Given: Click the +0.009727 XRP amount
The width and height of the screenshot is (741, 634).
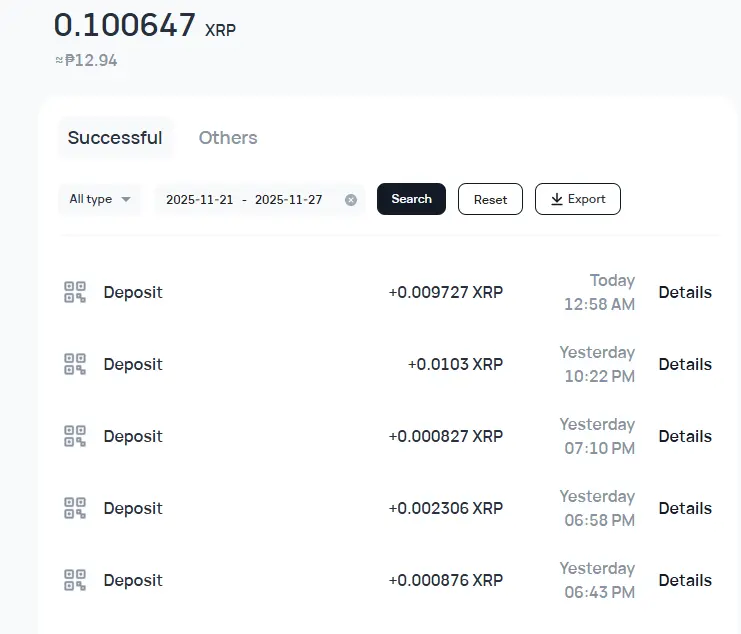Looking at the screenshot, I should [446, 292].
